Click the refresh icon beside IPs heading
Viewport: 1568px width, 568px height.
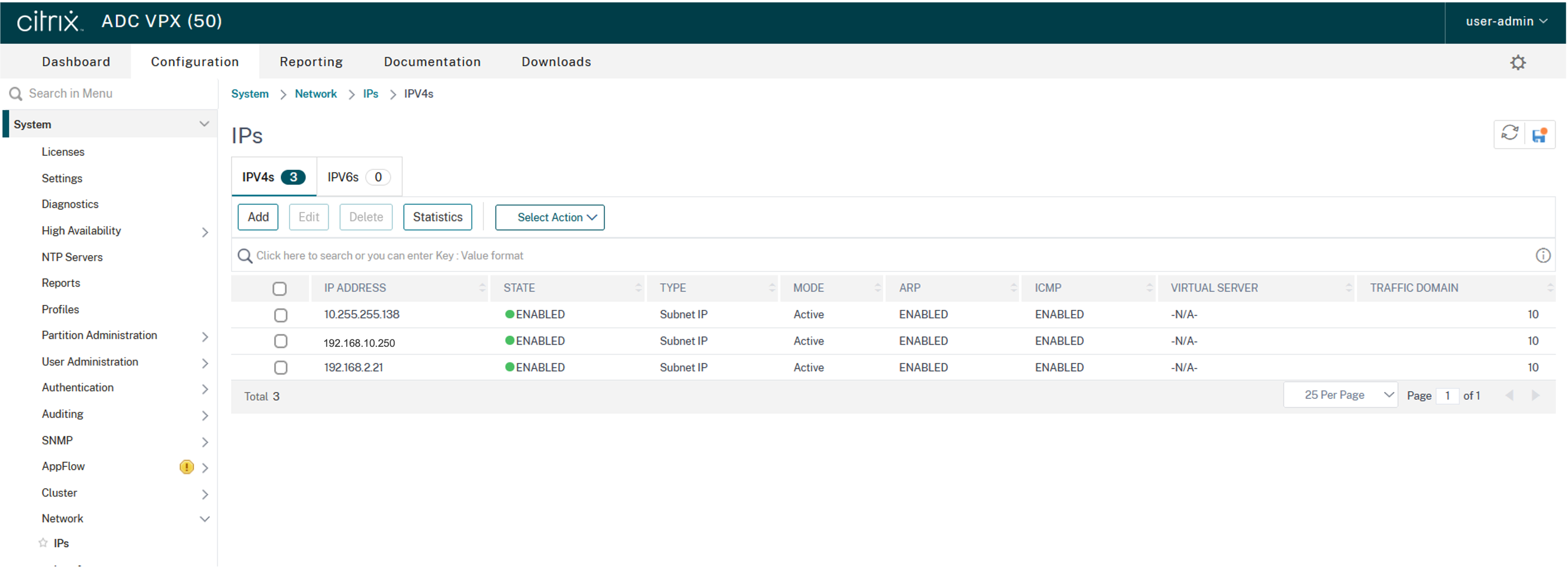(x=1509, y=133)
